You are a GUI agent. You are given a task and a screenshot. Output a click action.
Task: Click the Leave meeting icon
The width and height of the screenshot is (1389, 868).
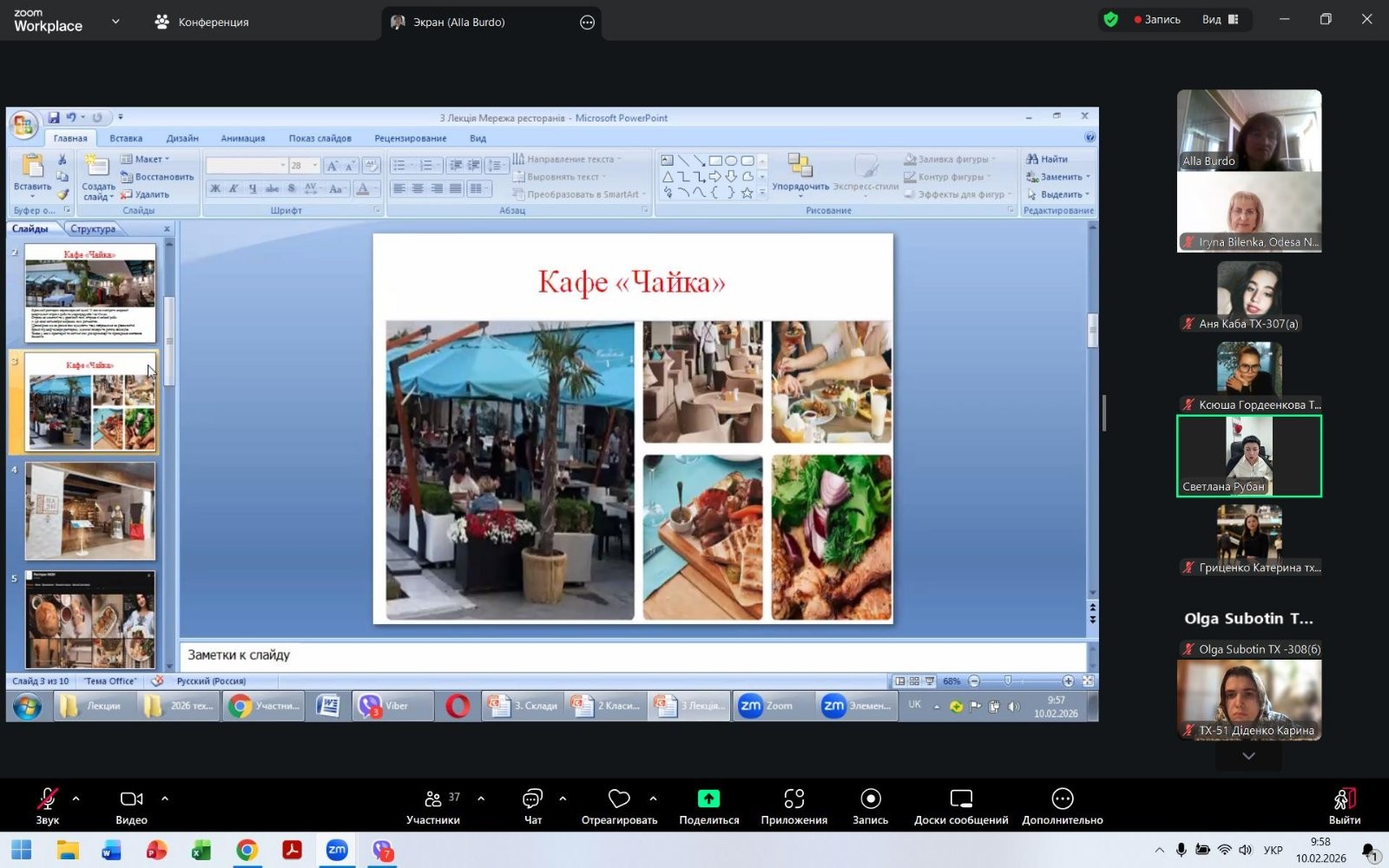[x=1344, y=799]
